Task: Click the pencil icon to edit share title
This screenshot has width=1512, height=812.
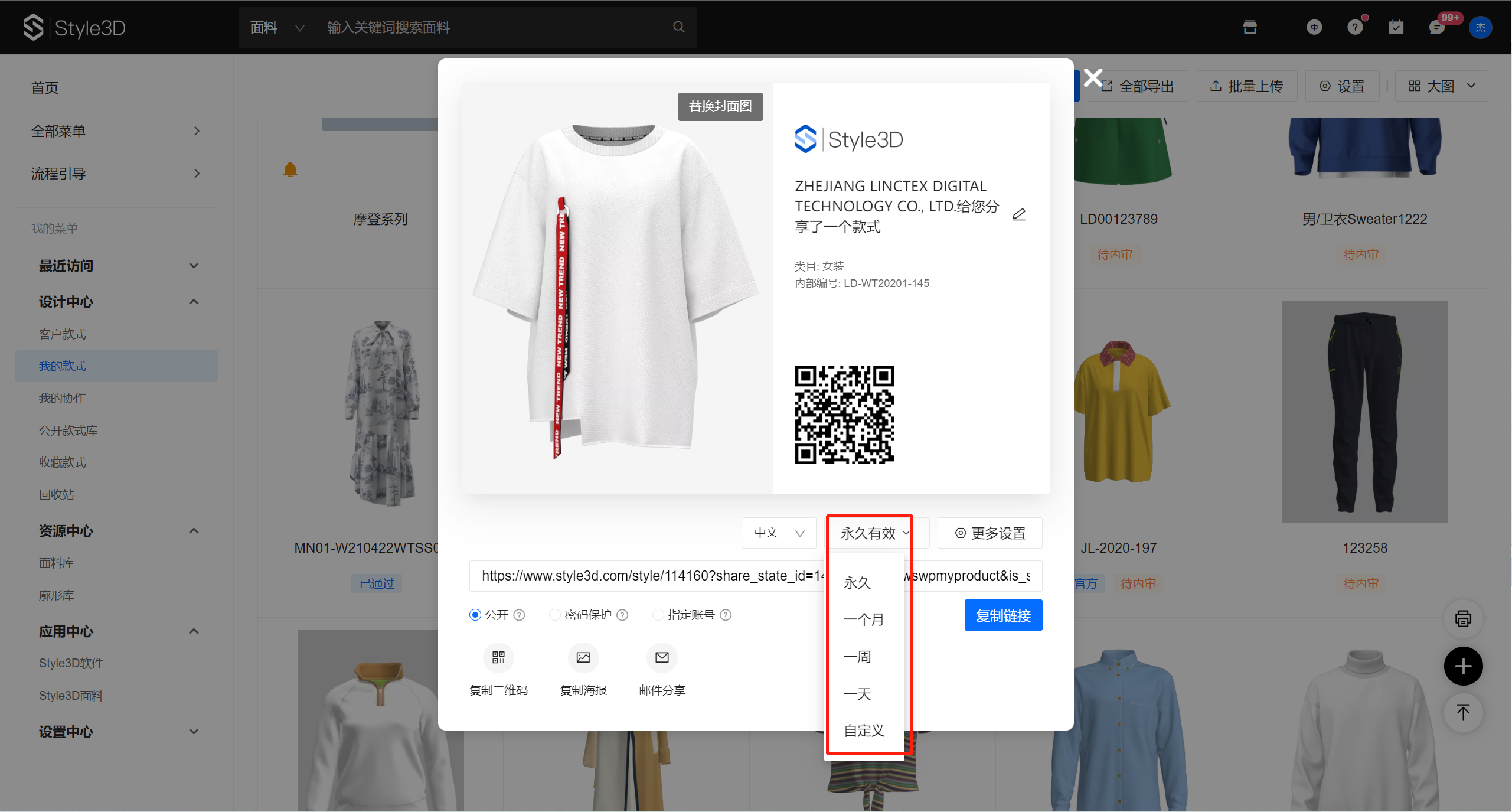Action: [x=1019, y=214]
